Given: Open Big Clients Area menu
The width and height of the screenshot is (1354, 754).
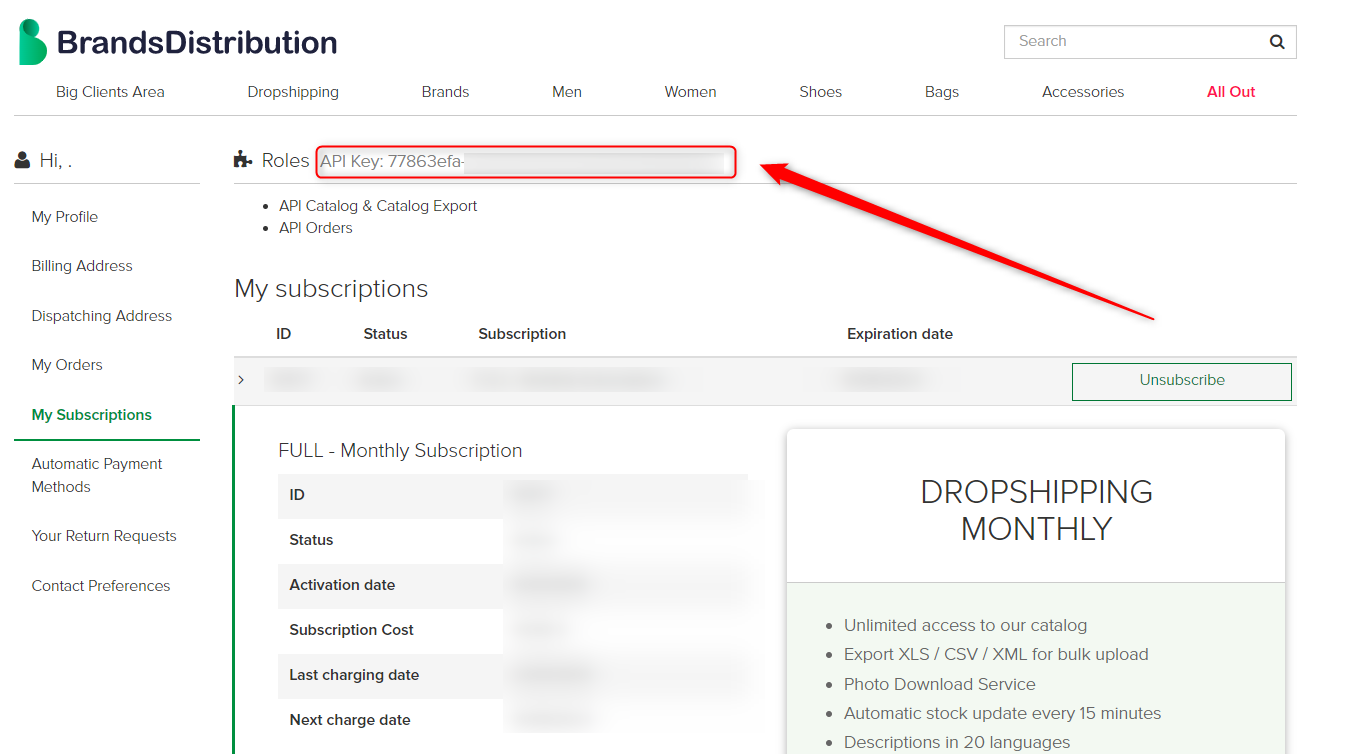Looking at the screenshot, I should click(110, 92).
